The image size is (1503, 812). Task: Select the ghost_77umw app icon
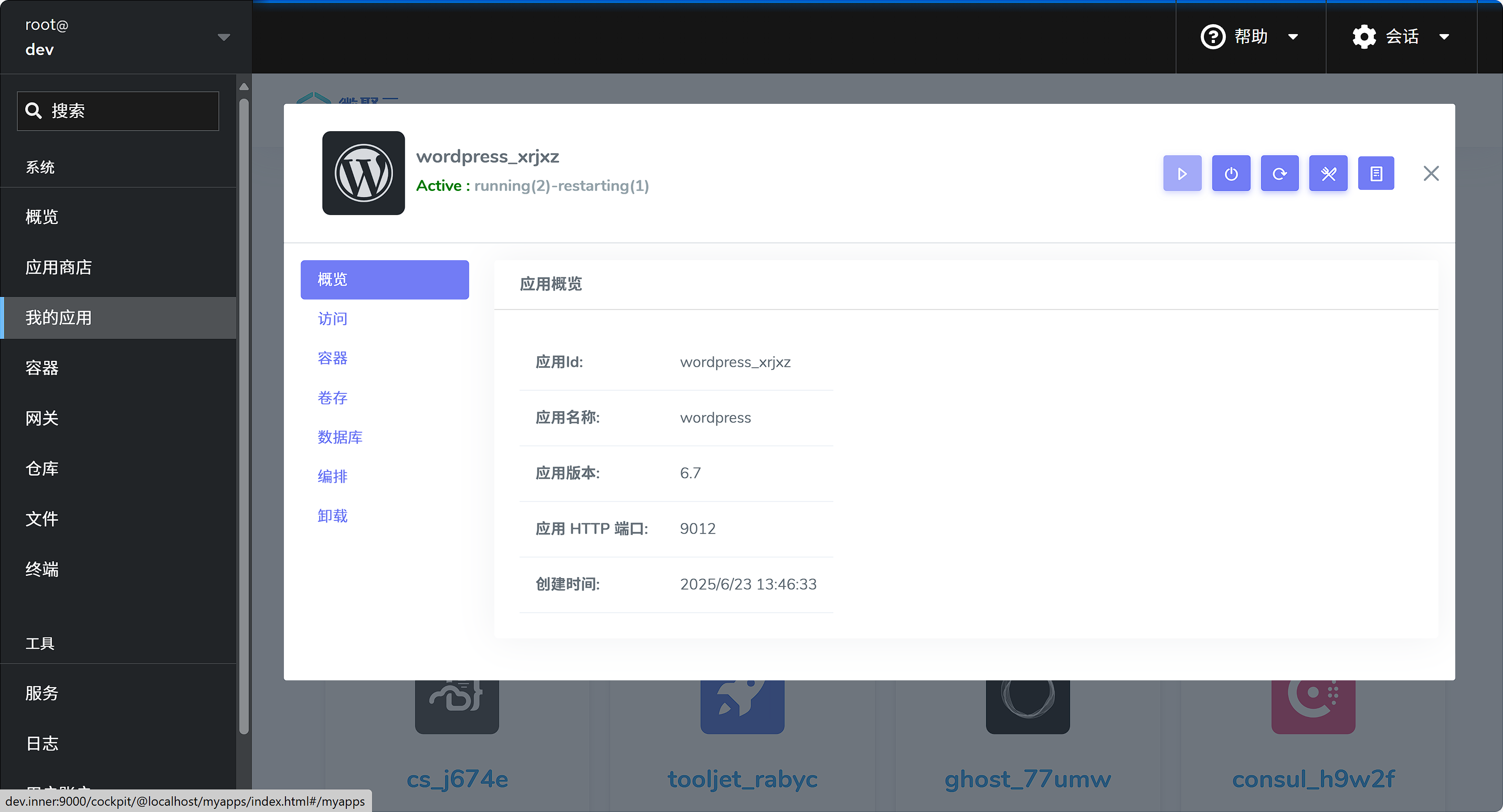pos(1028,706)
